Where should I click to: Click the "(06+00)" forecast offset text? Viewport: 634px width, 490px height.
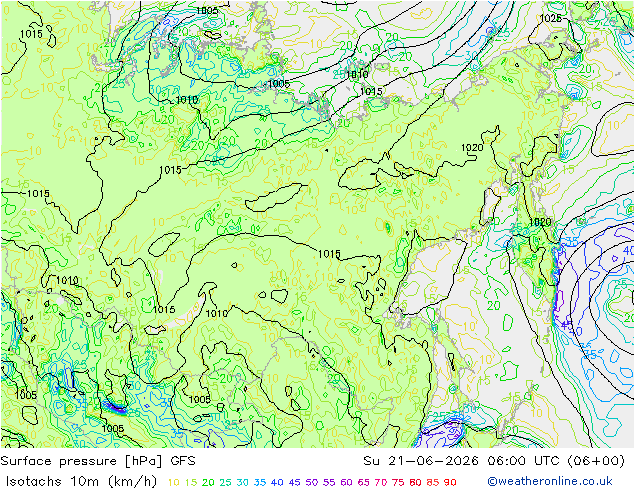596,461
